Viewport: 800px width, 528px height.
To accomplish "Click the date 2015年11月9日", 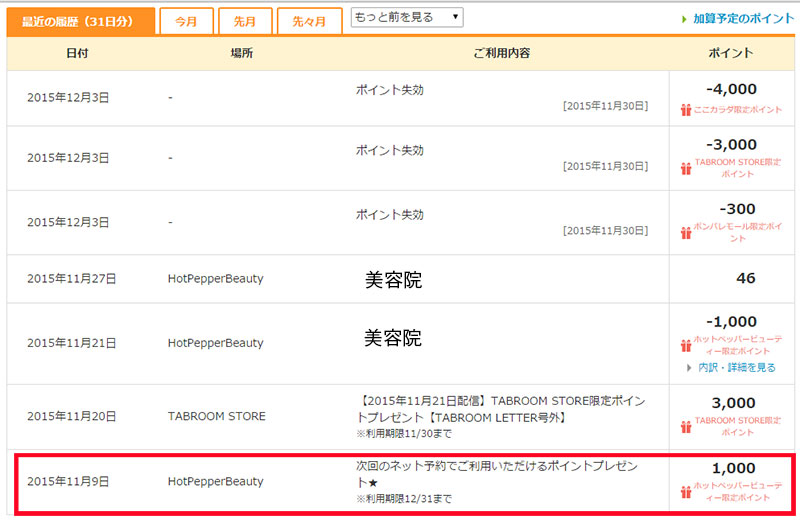I will pyautogui.click(x=68, y=482).
